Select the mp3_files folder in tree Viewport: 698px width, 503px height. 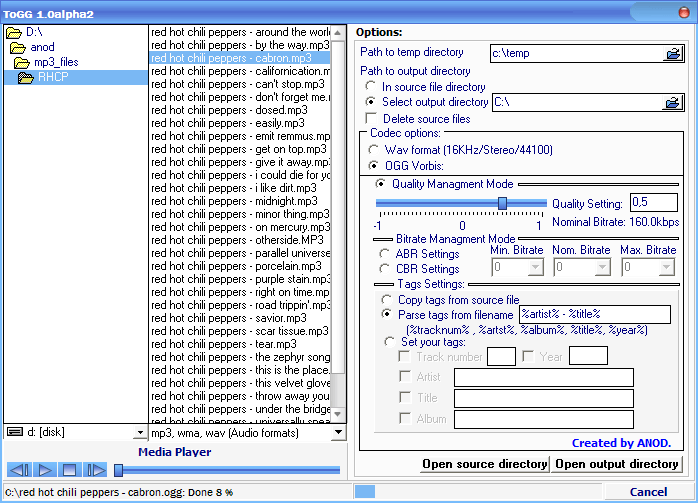[x=56, y=62]
